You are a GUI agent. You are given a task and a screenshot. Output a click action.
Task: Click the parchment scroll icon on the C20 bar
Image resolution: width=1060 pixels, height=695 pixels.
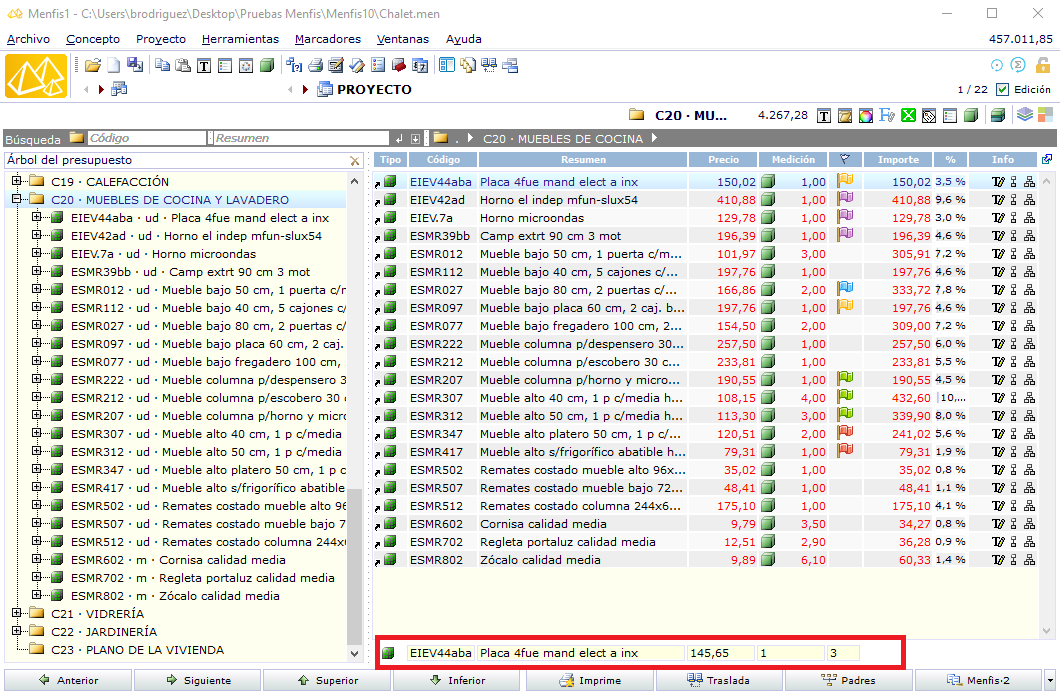click(x=844, y=116)
